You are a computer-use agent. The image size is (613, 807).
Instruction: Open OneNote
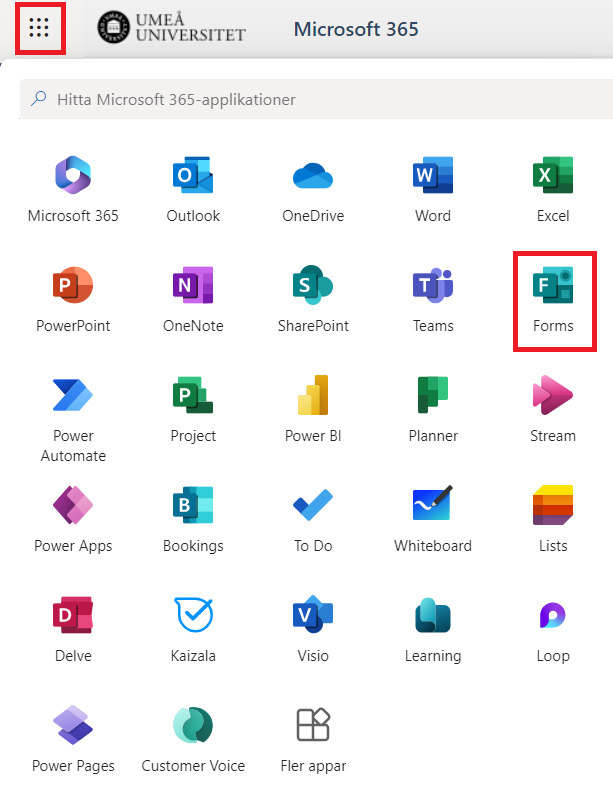(193, 300)
